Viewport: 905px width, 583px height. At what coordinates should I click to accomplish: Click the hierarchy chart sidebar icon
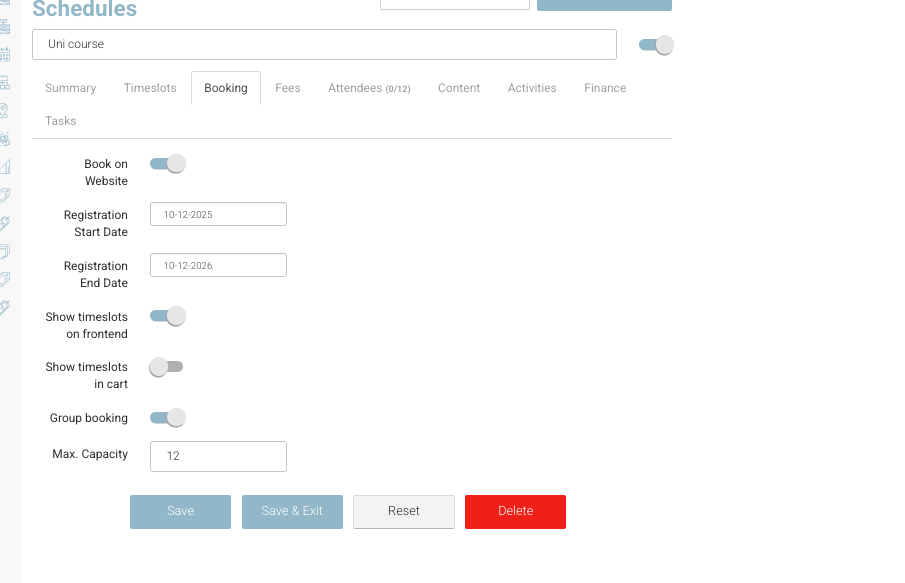coord(5,82)
